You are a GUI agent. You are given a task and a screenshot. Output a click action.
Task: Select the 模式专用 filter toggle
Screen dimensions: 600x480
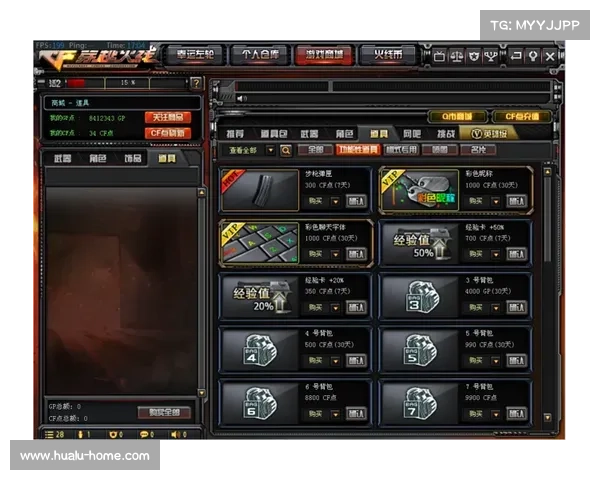(x=401, y=150)
